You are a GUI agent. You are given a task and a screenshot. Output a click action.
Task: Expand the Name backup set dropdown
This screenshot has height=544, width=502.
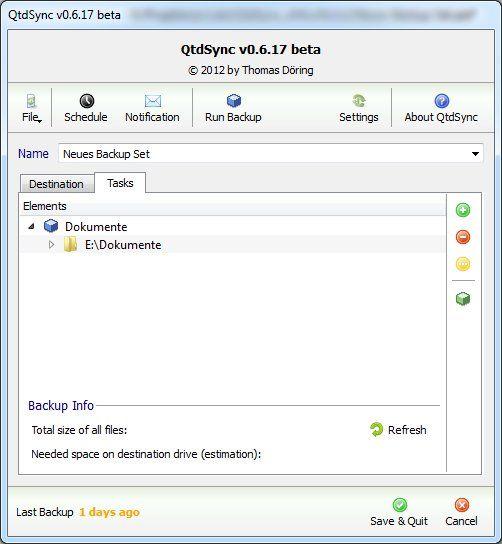pyautogui.click(x=475, y=154)
